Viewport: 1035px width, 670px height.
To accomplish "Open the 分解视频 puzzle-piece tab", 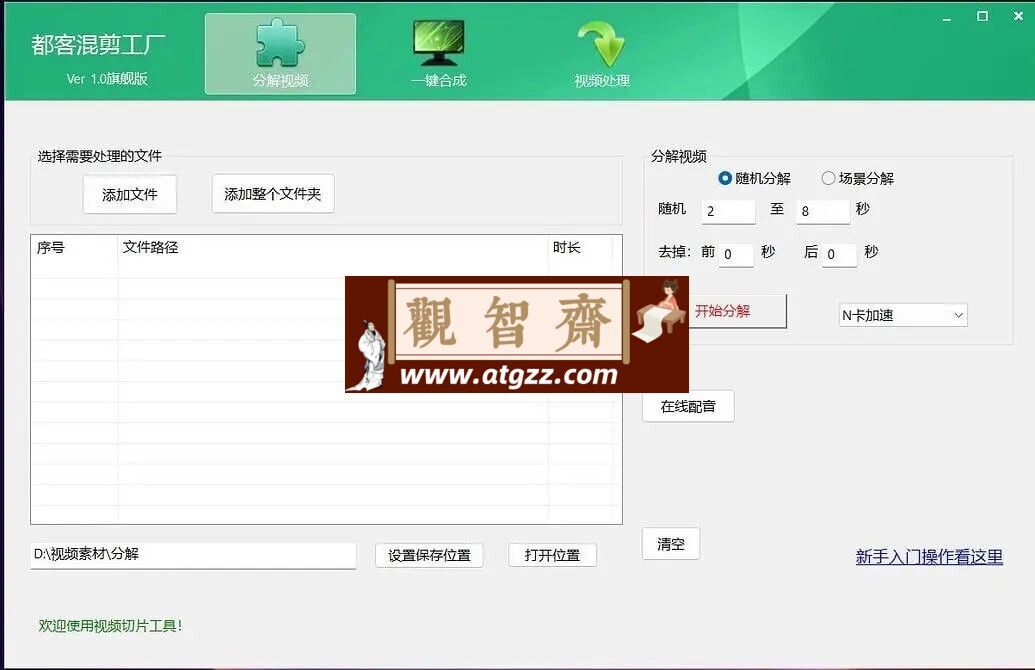I will 280,54.
